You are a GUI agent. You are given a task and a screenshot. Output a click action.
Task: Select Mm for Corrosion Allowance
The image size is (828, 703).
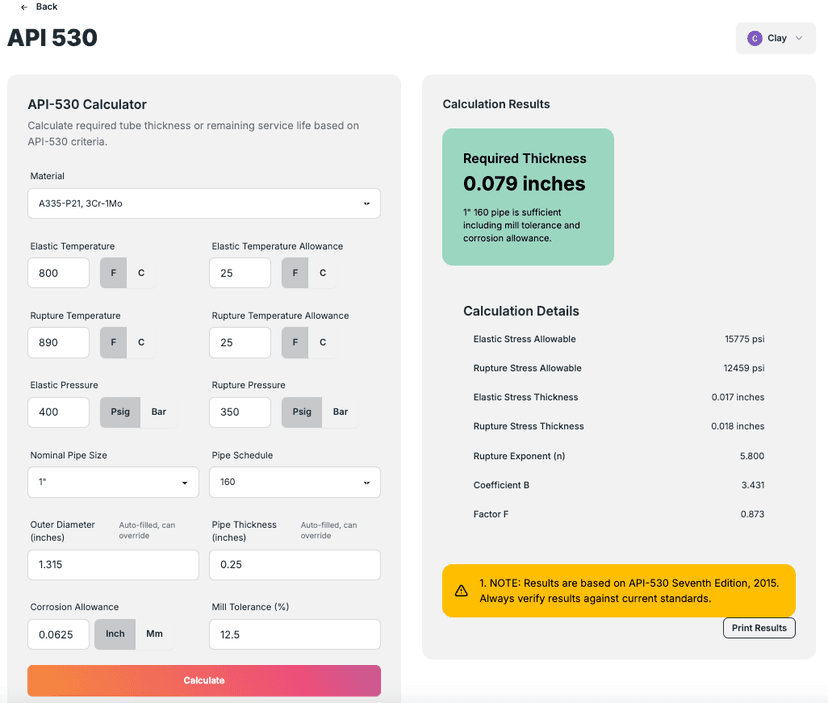[154, 634]
